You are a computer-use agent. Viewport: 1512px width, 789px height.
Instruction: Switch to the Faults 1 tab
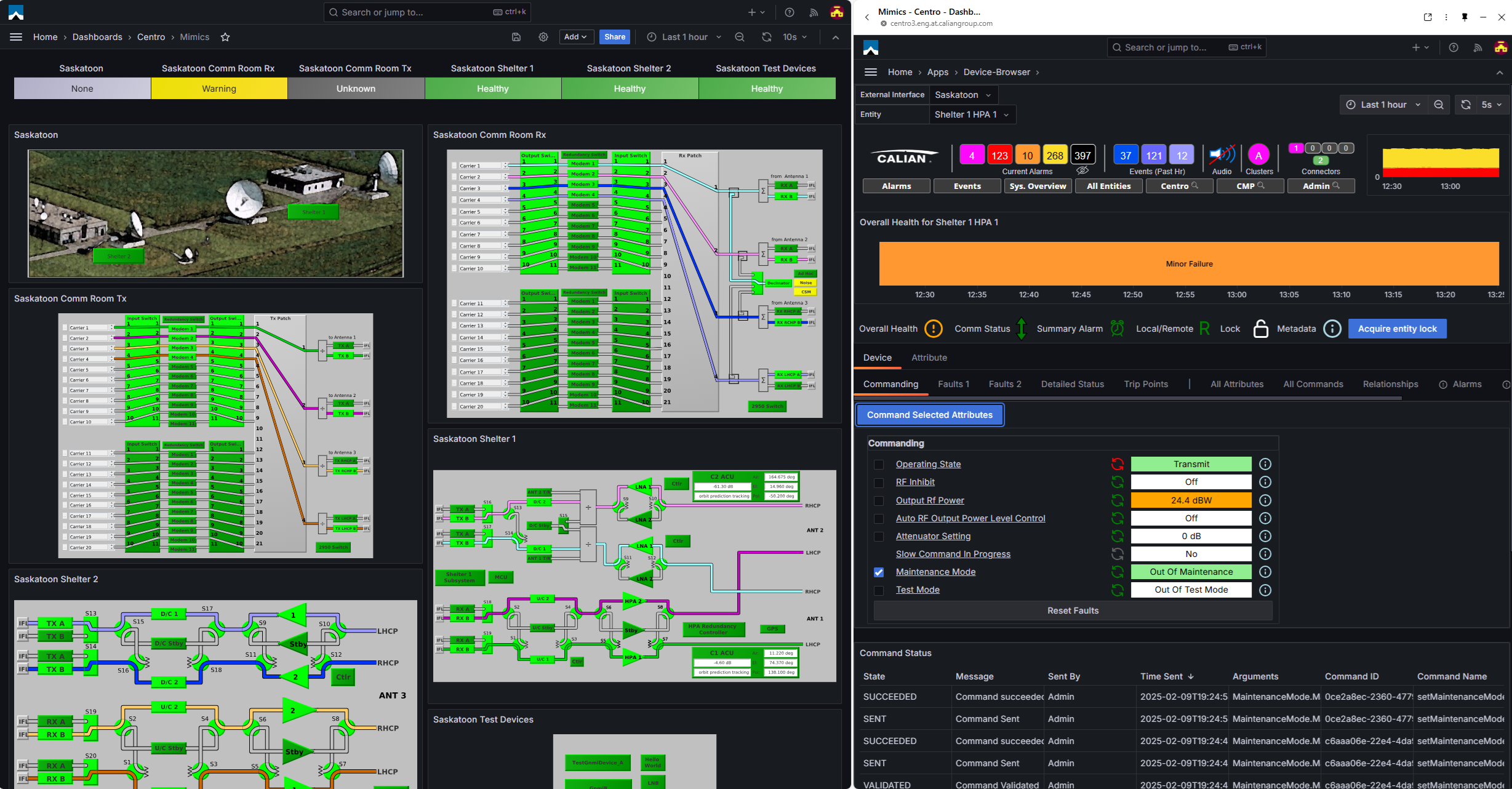[x=953, y=384]
